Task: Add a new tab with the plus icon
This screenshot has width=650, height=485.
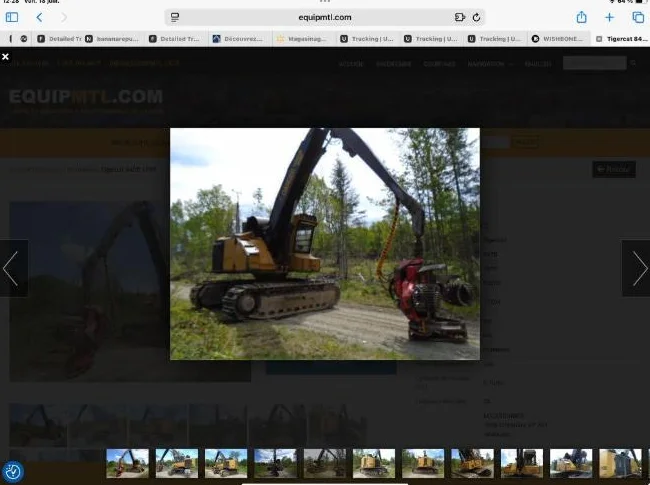Action: 609,17
